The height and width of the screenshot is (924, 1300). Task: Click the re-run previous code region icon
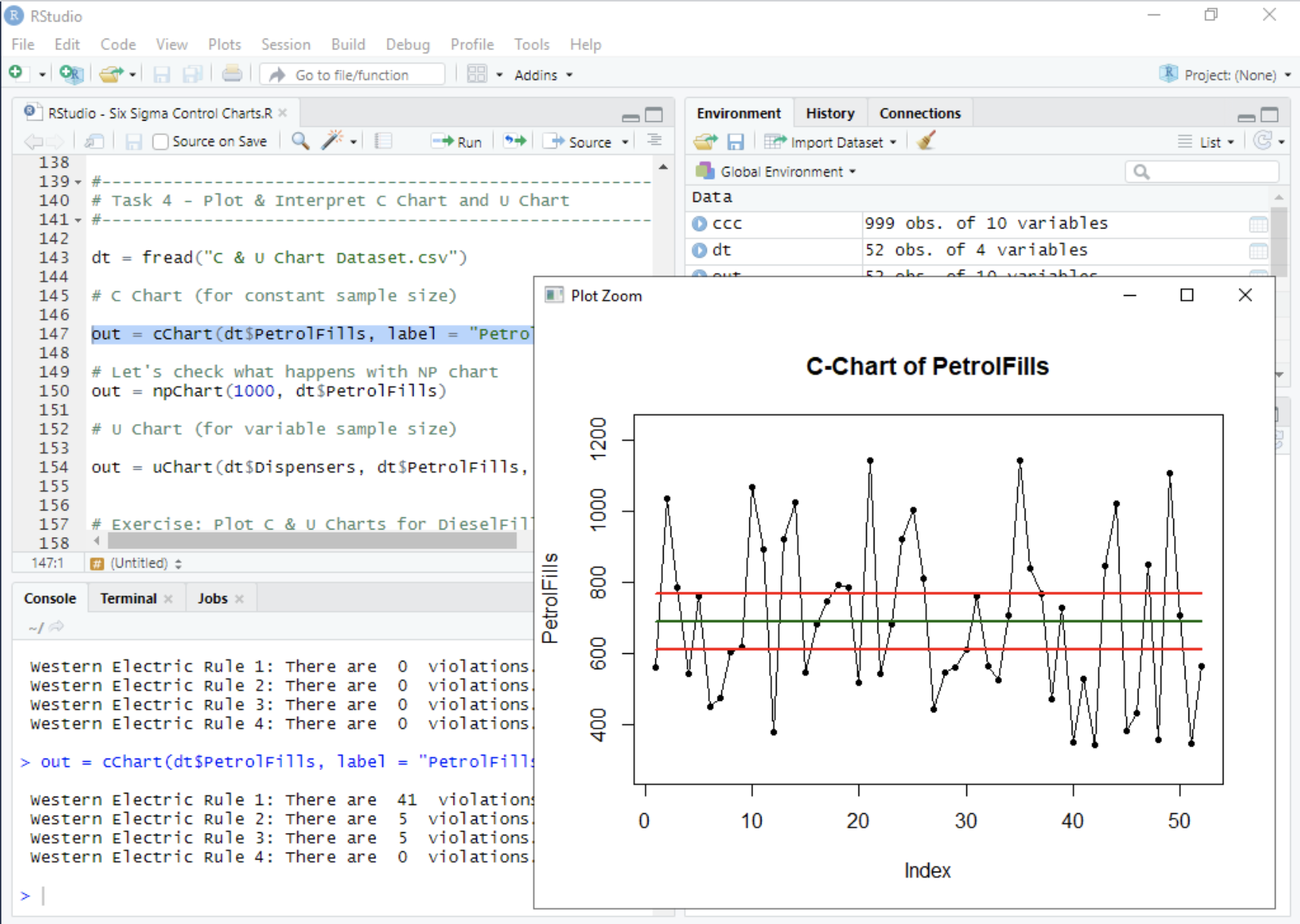tap(515, 141)
